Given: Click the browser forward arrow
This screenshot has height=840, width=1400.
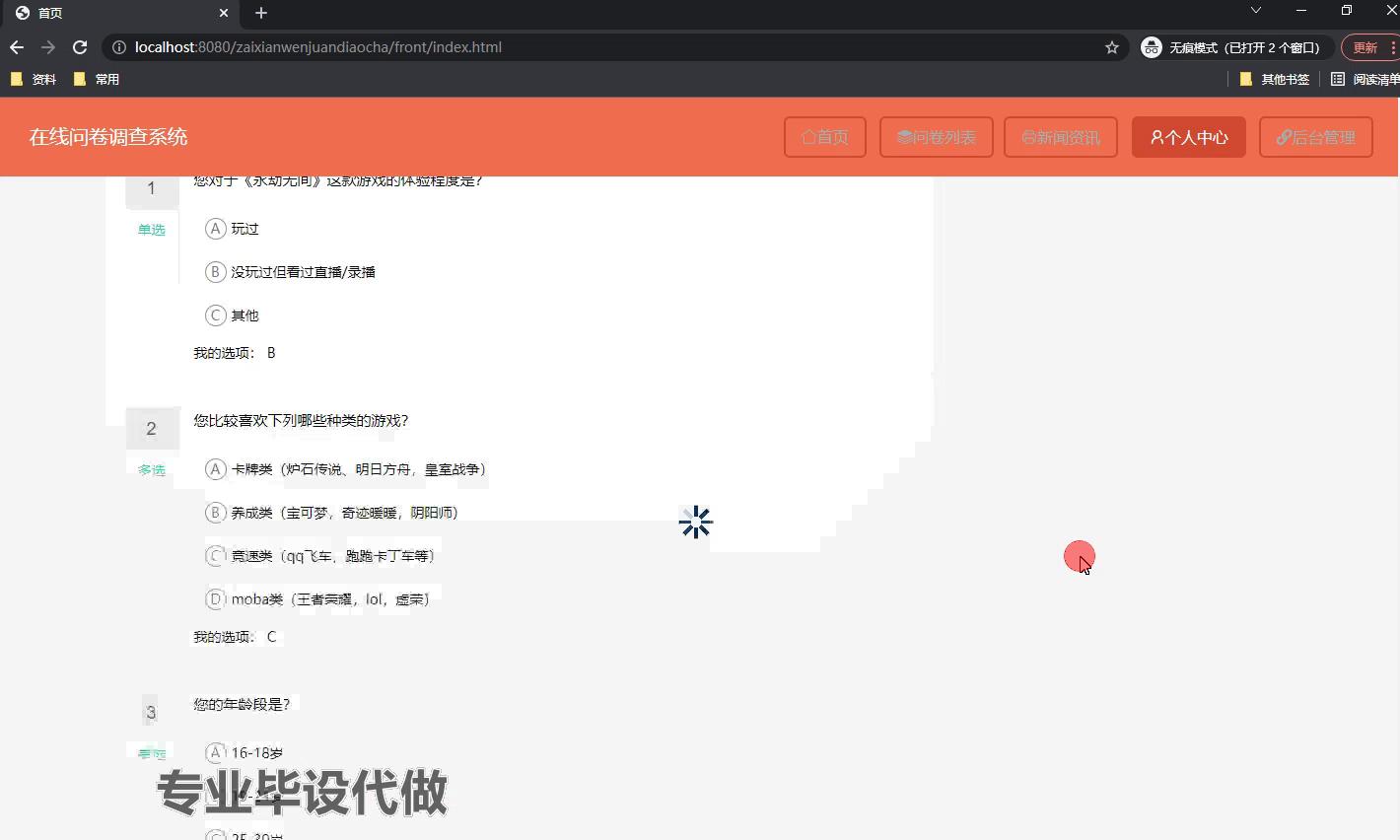Looking at the screenshot, I should 48,47.
